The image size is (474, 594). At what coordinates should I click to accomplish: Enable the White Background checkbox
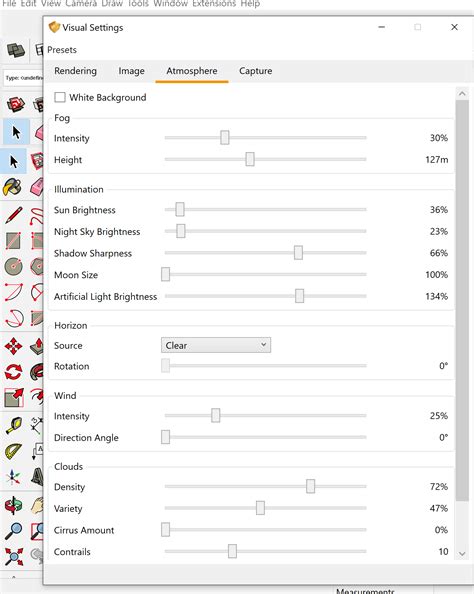pos(60,97)
